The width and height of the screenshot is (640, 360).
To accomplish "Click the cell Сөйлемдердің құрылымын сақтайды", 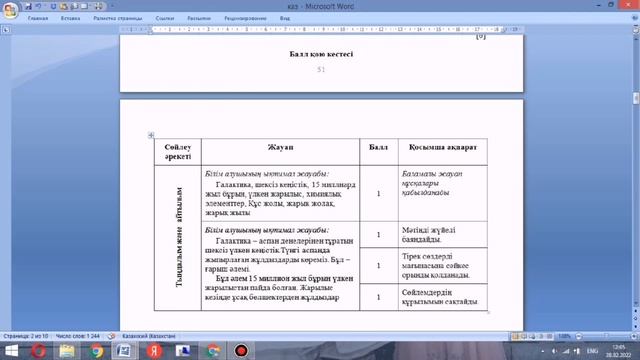I will click(x=443, y=297).
